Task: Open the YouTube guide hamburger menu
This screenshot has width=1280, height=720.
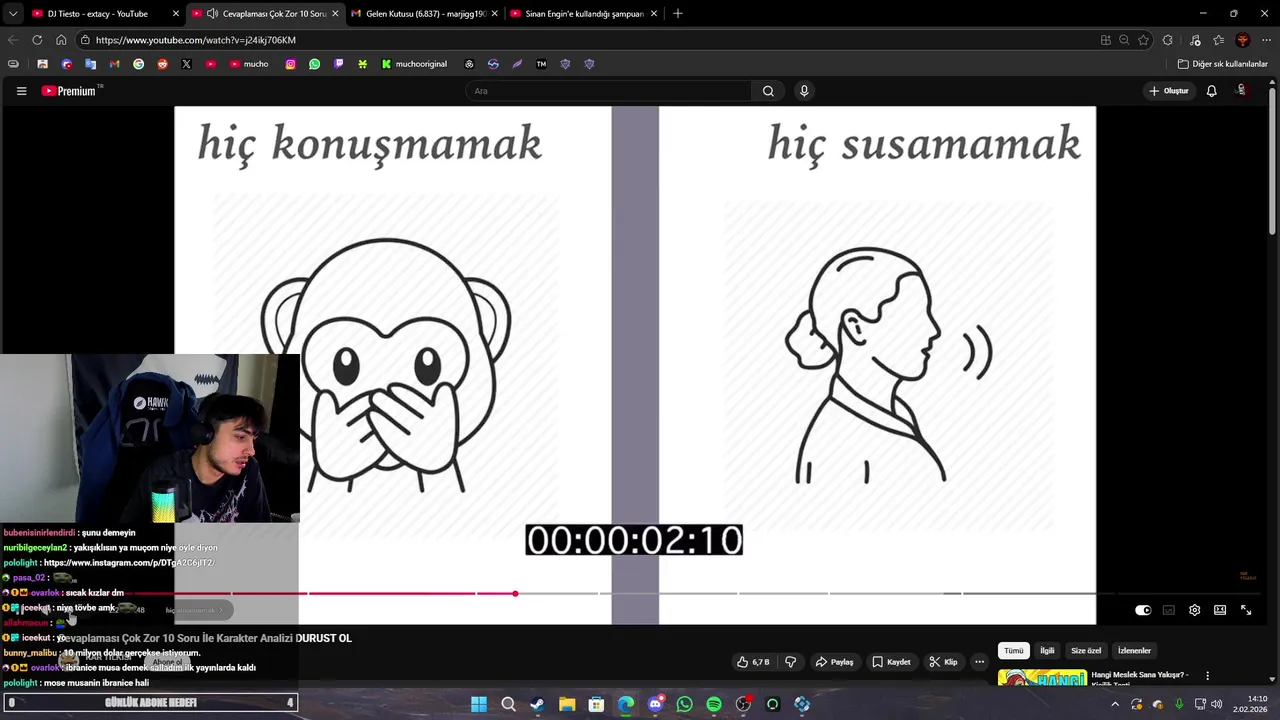Action: click(x=21, y=91)
